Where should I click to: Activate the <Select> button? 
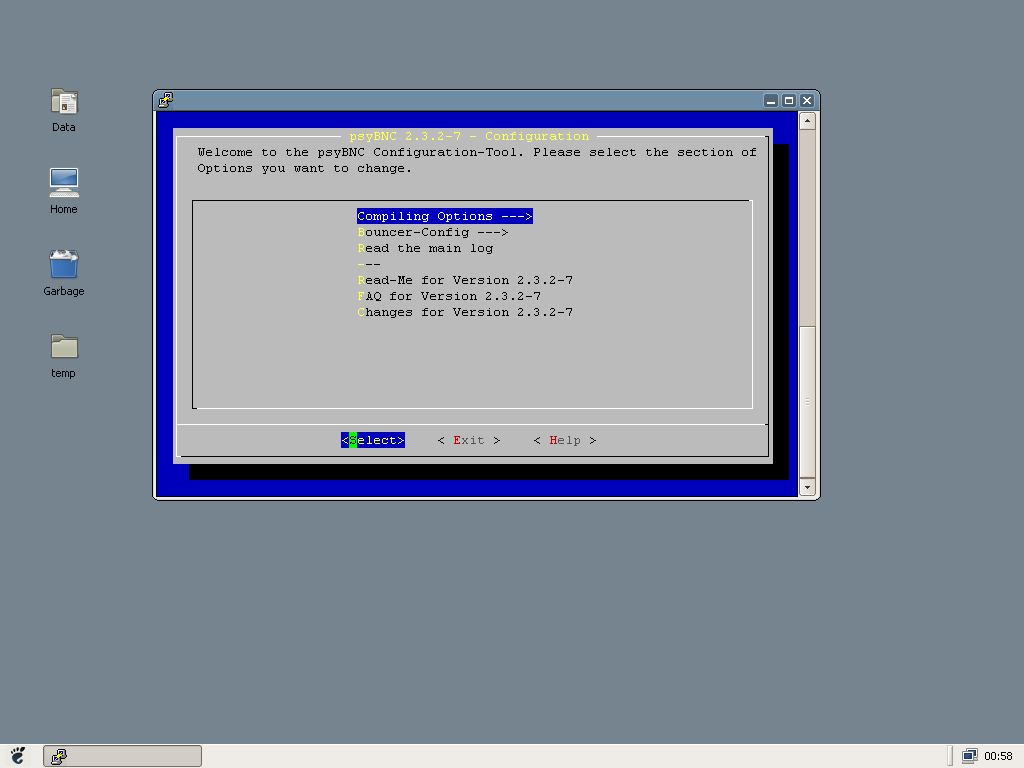[x=373, y=440]
